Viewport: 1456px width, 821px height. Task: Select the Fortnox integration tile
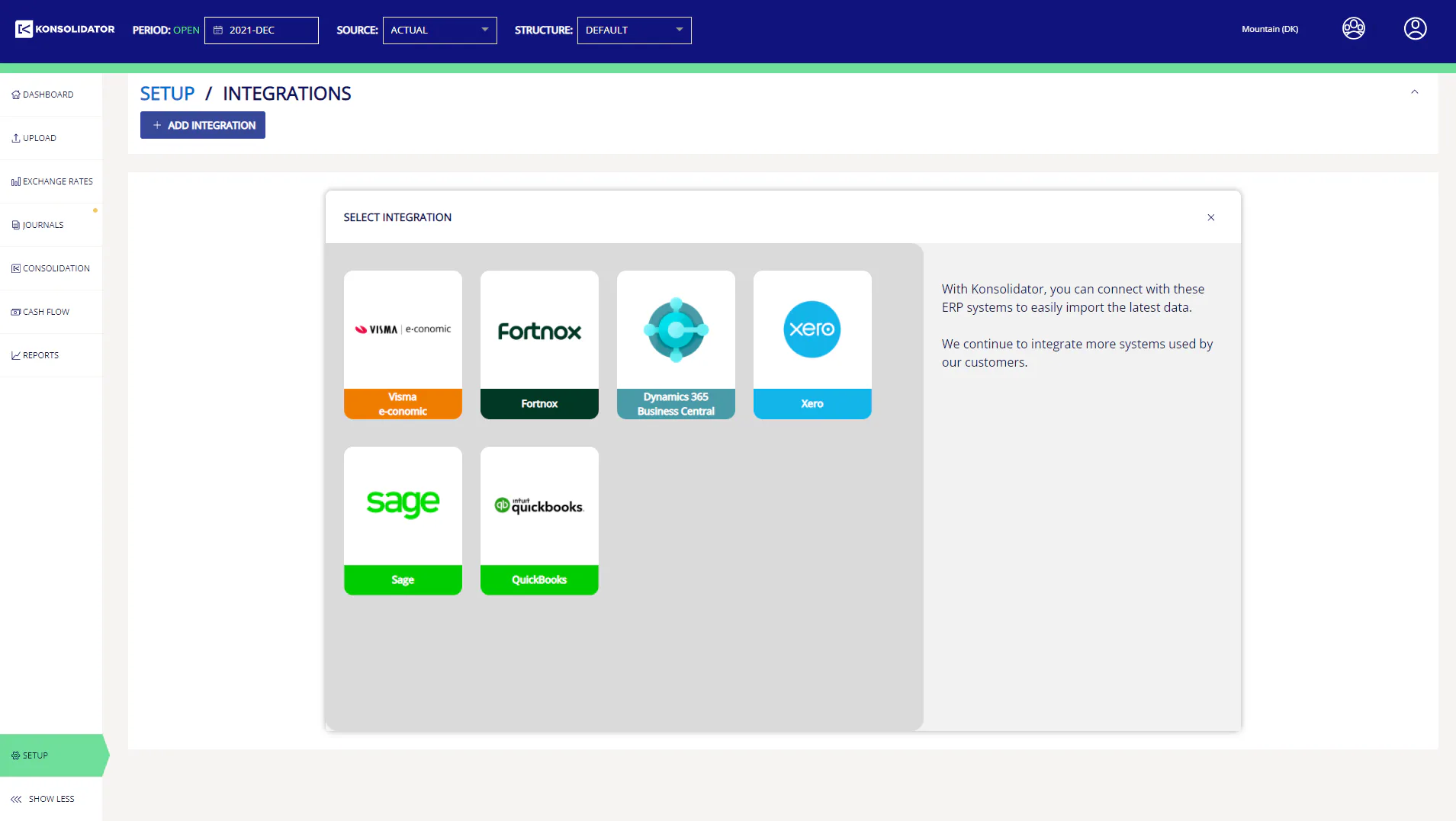coord(539,345)
